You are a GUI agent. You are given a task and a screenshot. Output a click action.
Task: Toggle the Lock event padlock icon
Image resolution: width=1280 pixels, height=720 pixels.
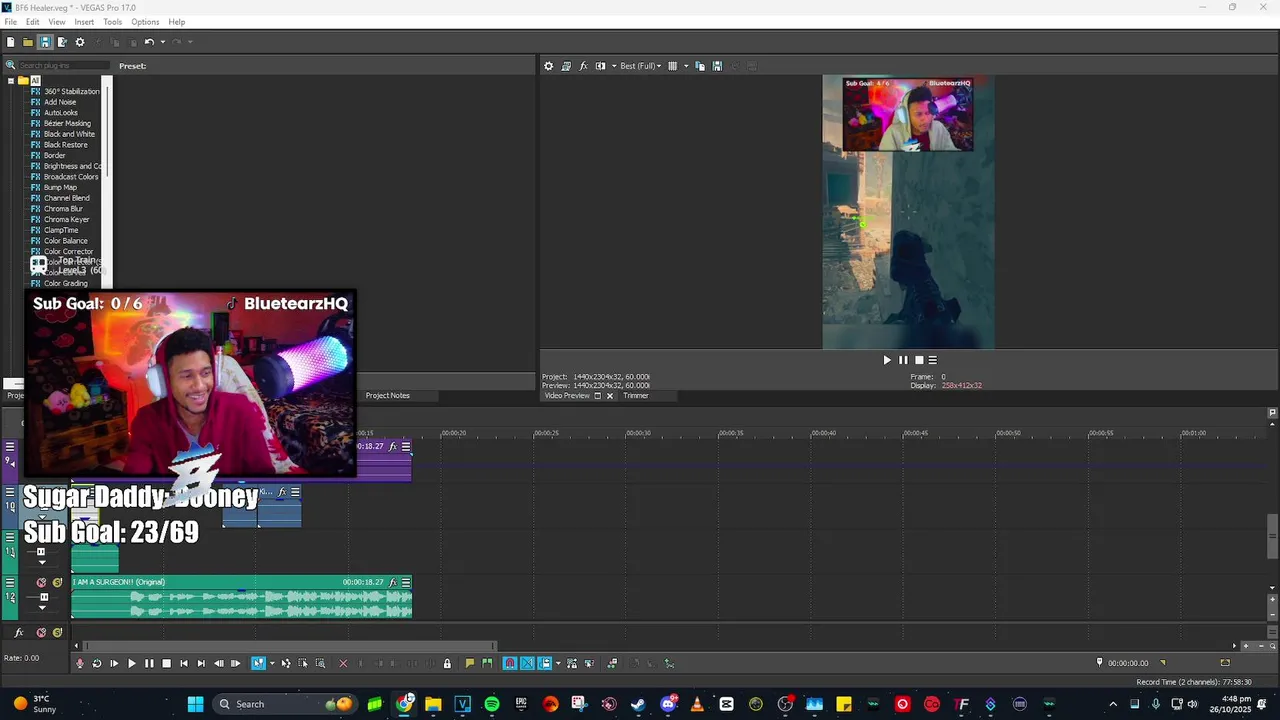(x=447, y=663)
